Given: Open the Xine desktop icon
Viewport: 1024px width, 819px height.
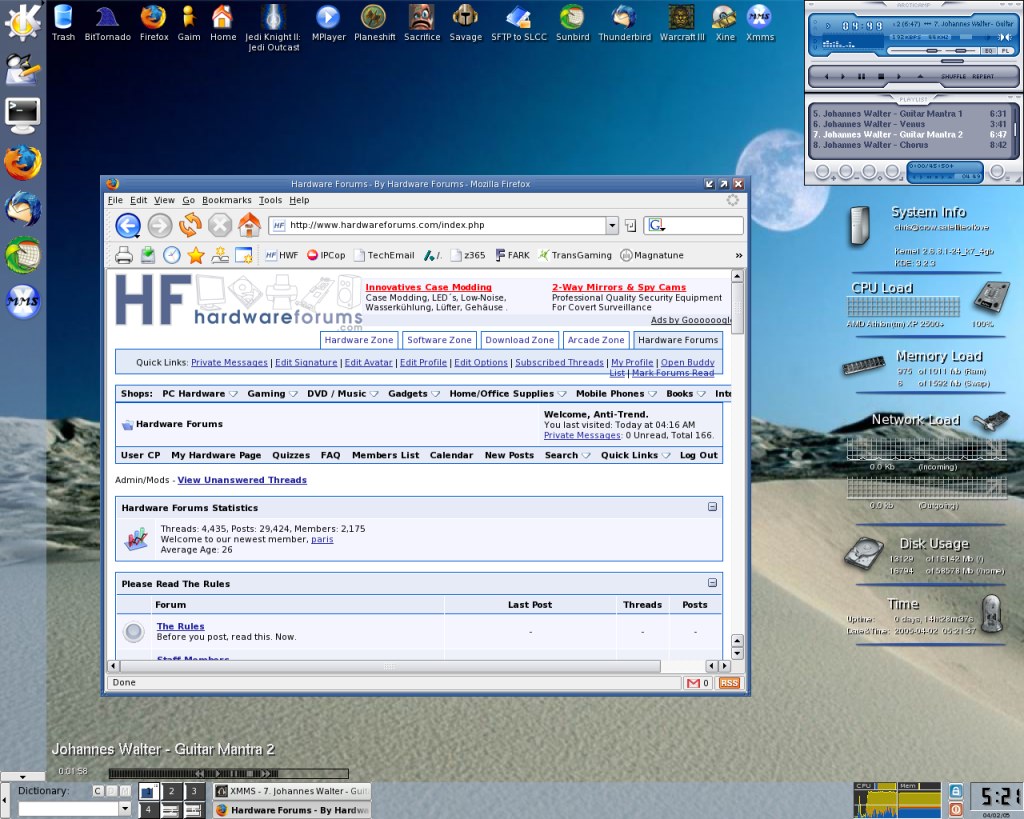Looking at the screenshot, I should (x=725, y=23).
